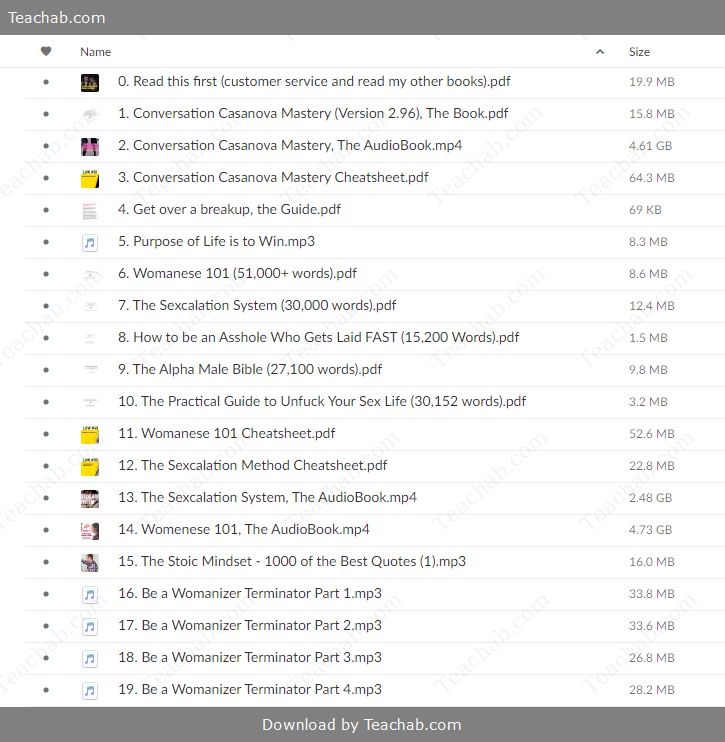Screen dimensions: 725x742
Task: Click yellow icon of Sexcalation Method Cheatsheet.pdf
Action: pyautogui.click(x=90, y=466)
